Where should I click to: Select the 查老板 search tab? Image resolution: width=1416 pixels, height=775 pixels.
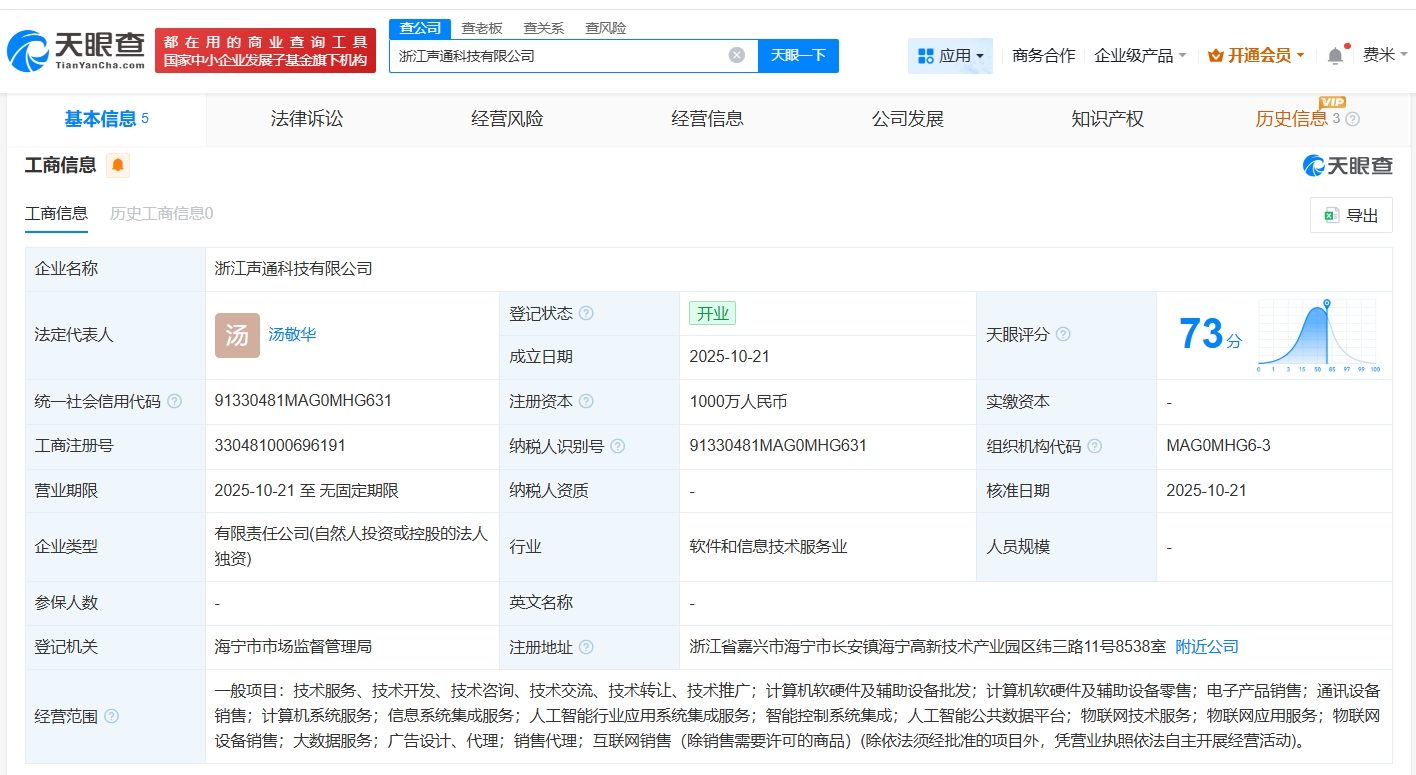[482, 28]
